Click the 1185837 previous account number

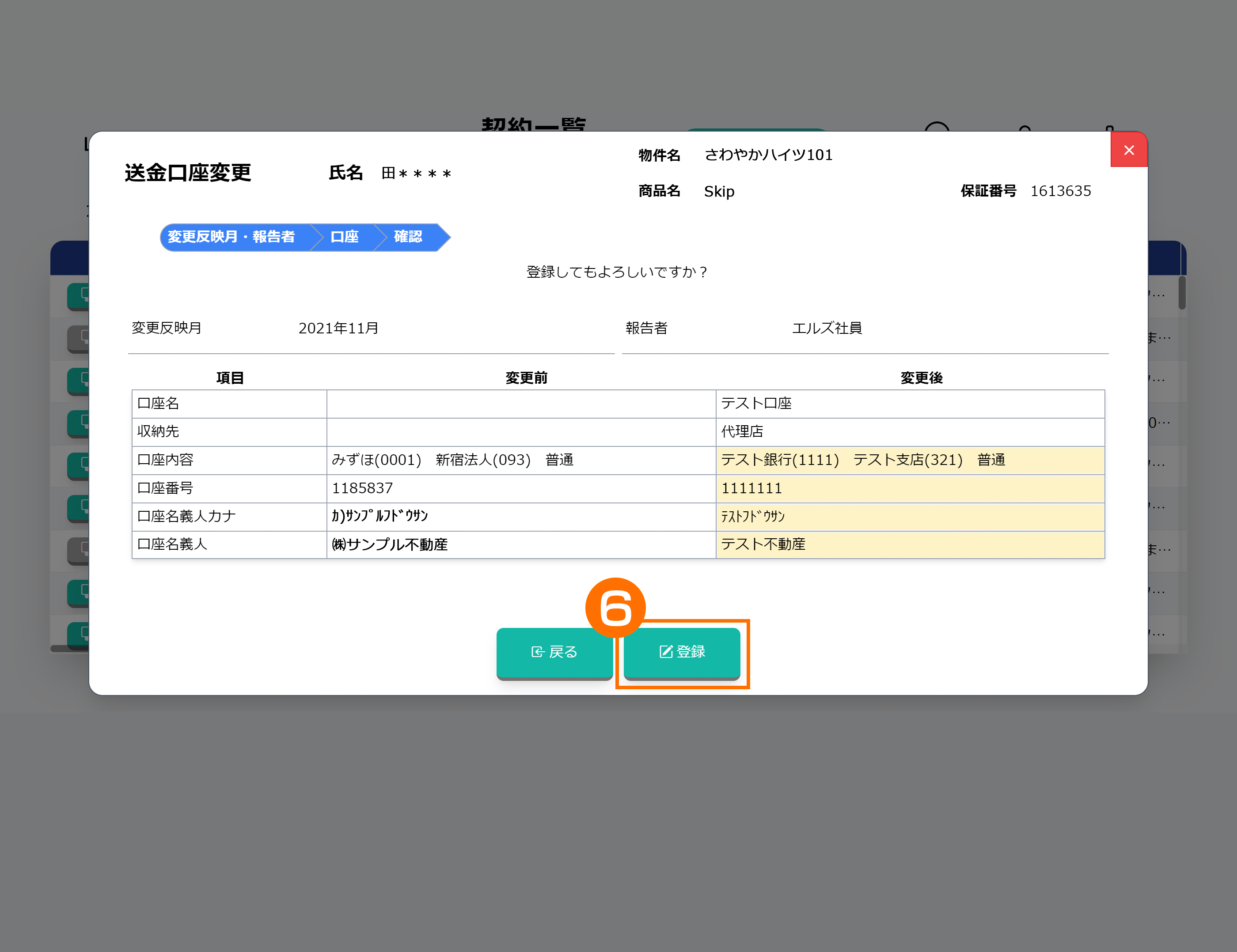[x=362, y=488]
